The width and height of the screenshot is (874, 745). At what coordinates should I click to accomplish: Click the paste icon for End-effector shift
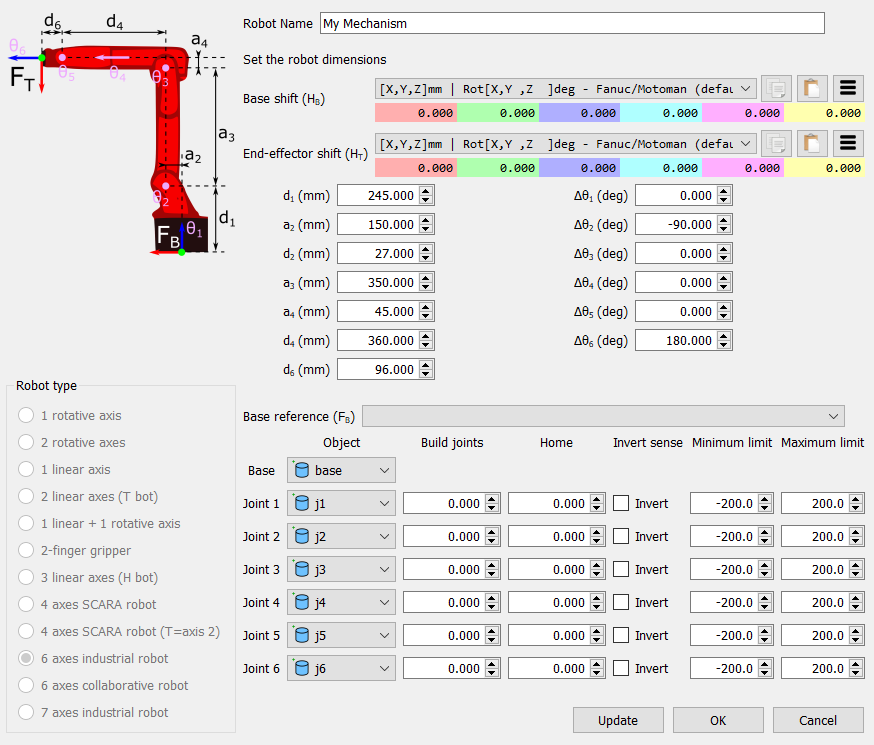tap(812, 143)
